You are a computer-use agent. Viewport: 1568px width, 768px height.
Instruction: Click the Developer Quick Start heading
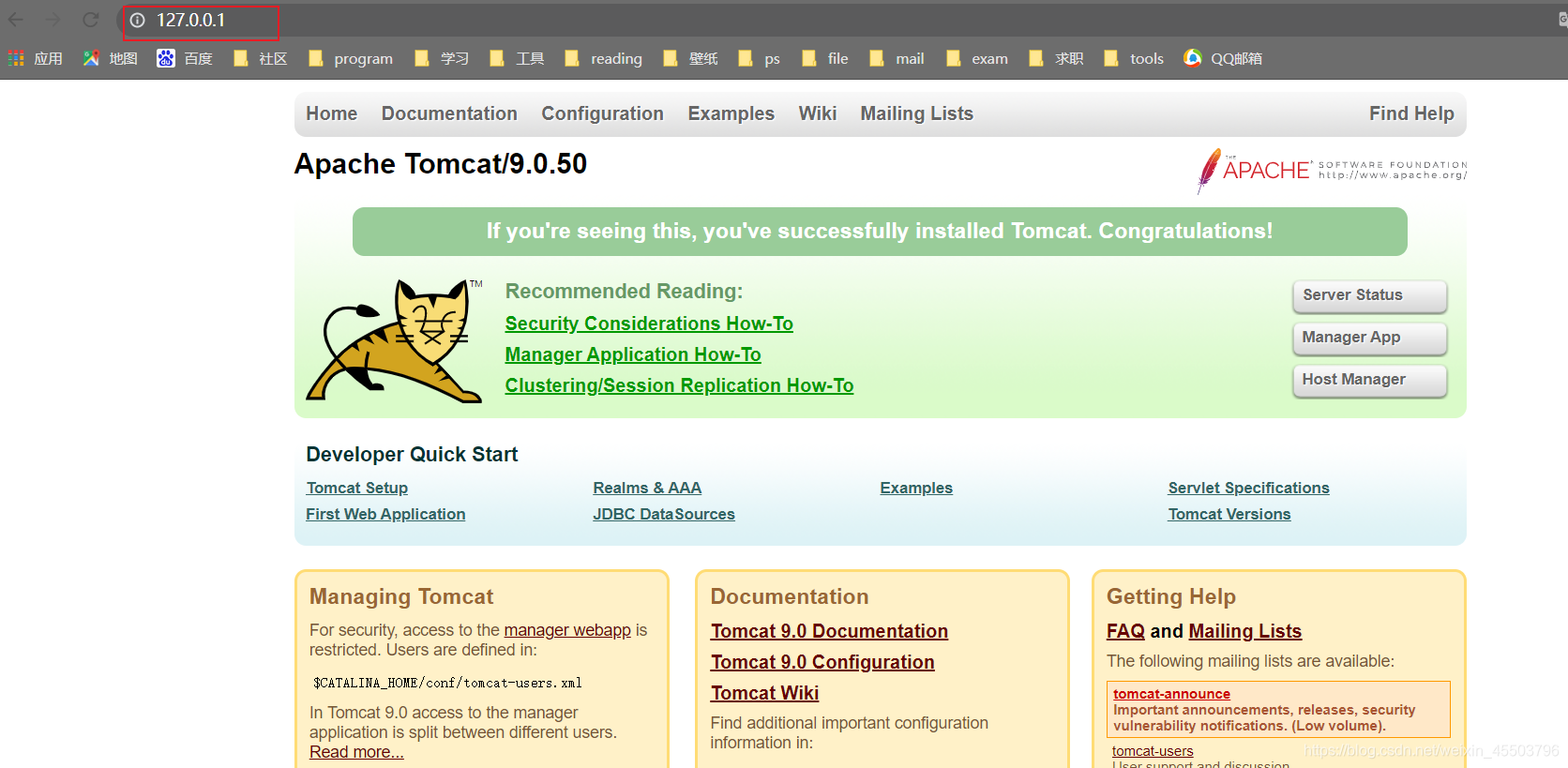pyautogui.click(x=412, y=455)
